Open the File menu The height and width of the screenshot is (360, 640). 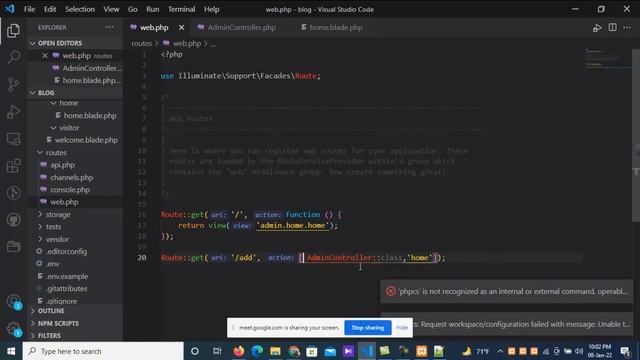tap(29, 9)
